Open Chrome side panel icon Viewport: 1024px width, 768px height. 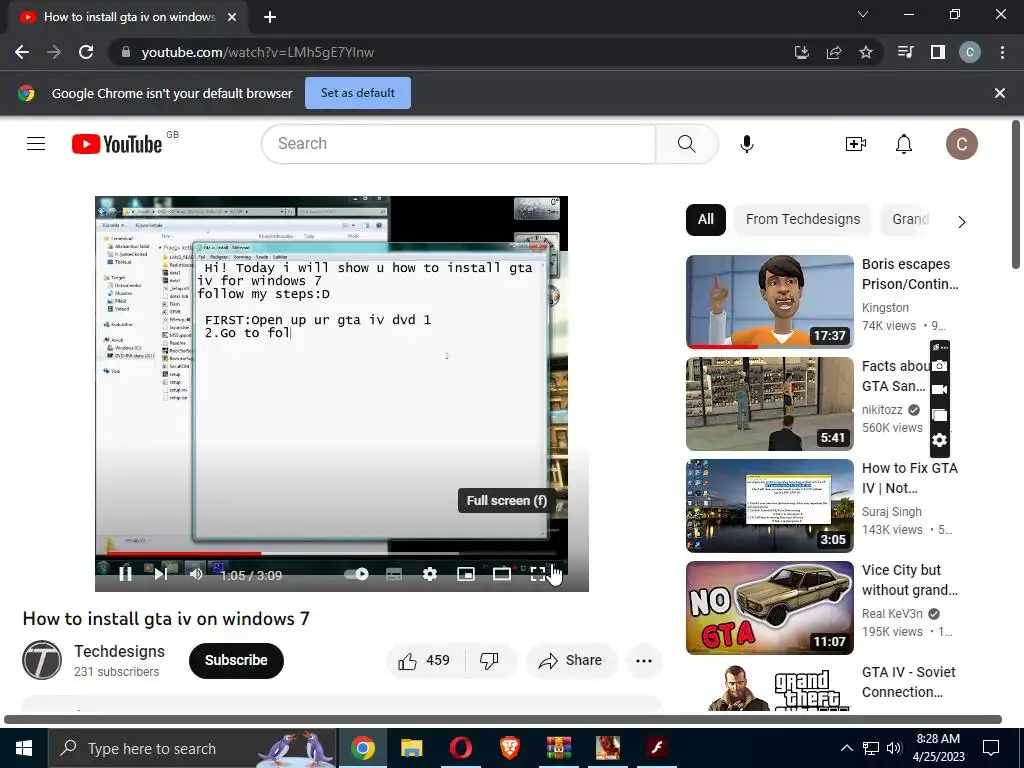[938, 52]
